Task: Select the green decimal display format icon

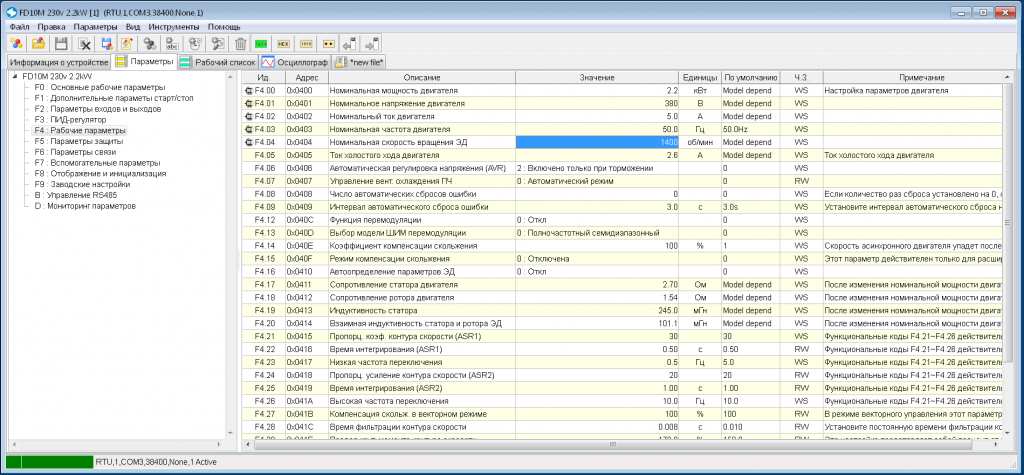Action: tap(261, 44)
